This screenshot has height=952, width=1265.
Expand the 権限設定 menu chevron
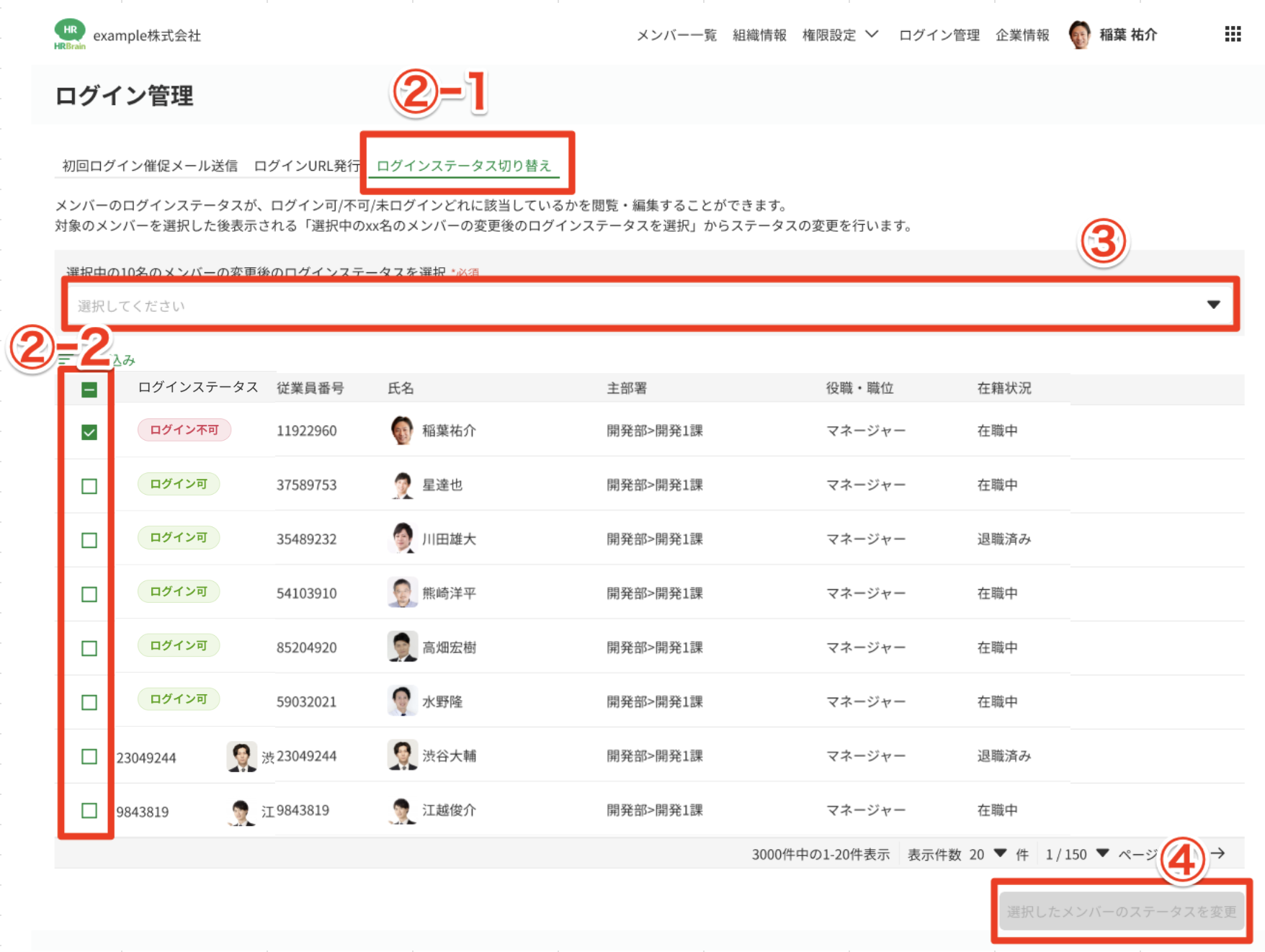click(x=872, y=34)
